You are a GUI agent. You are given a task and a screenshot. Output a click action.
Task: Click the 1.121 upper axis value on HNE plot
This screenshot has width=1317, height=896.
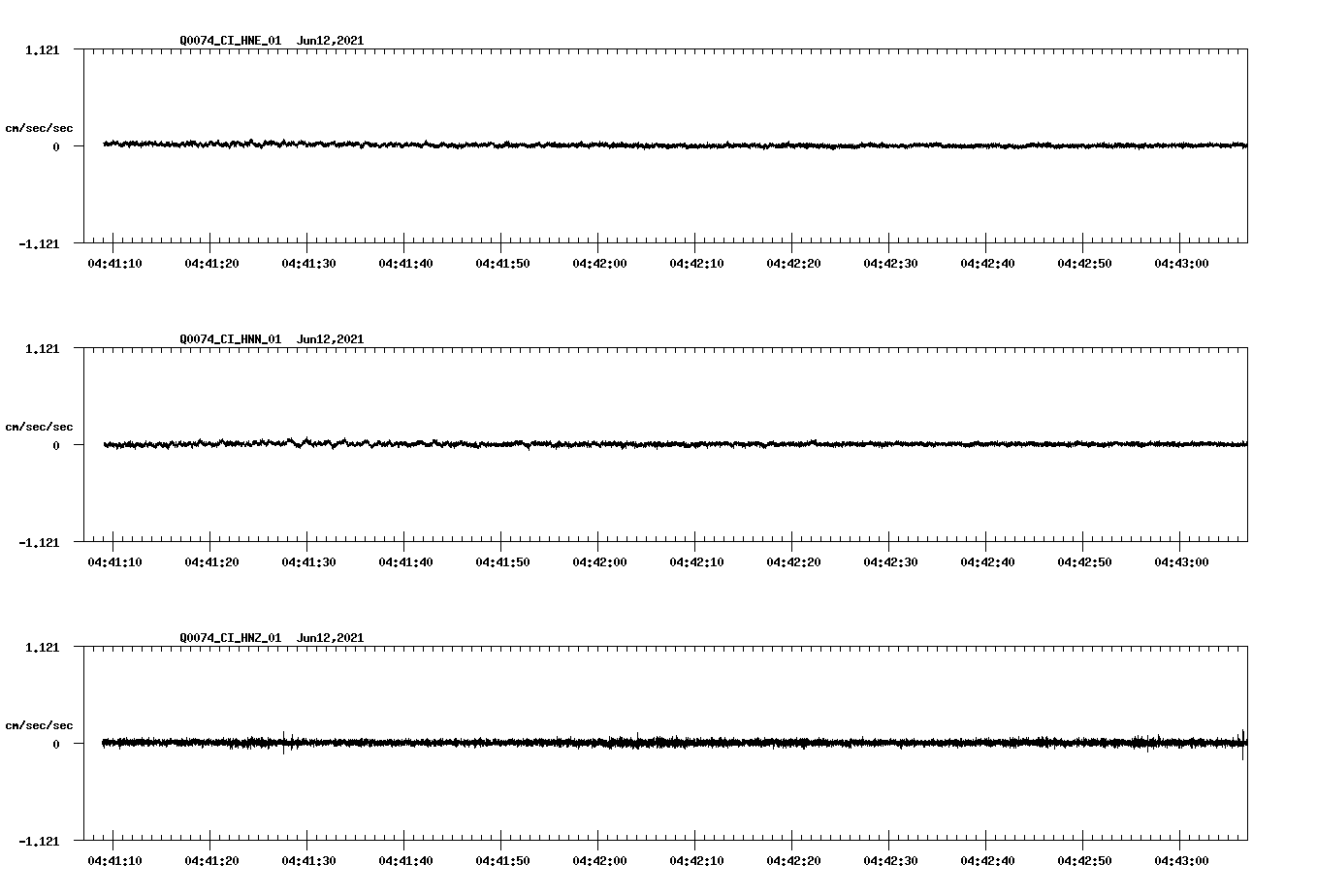(42, 49)
